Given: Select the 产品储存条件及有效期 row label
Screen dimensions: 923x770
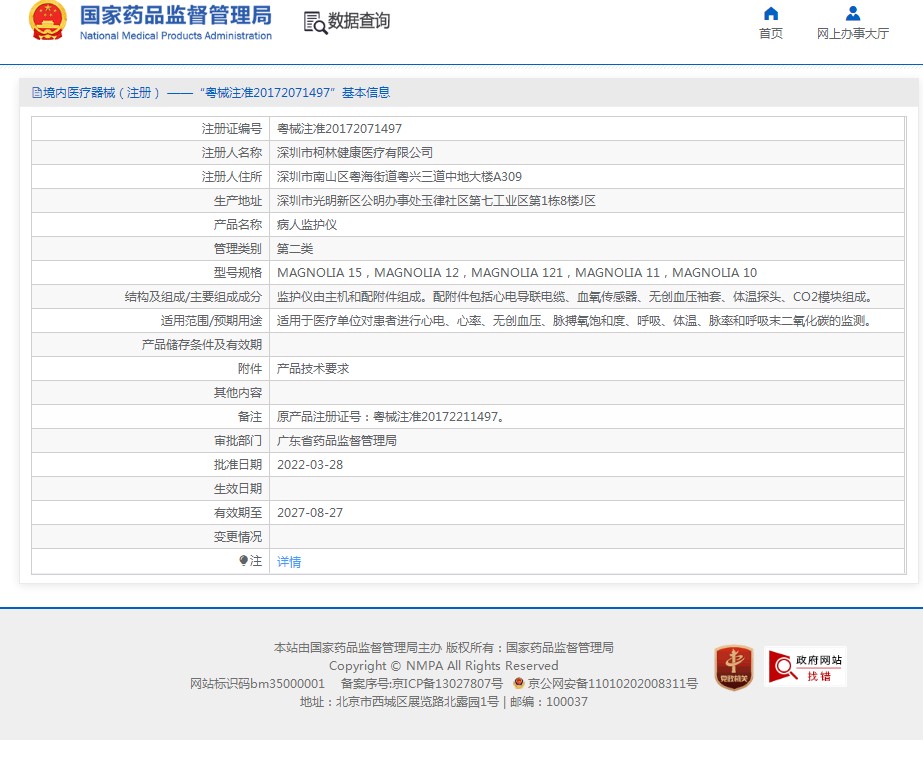Looking at the screenshot, I should pos(202,344).
